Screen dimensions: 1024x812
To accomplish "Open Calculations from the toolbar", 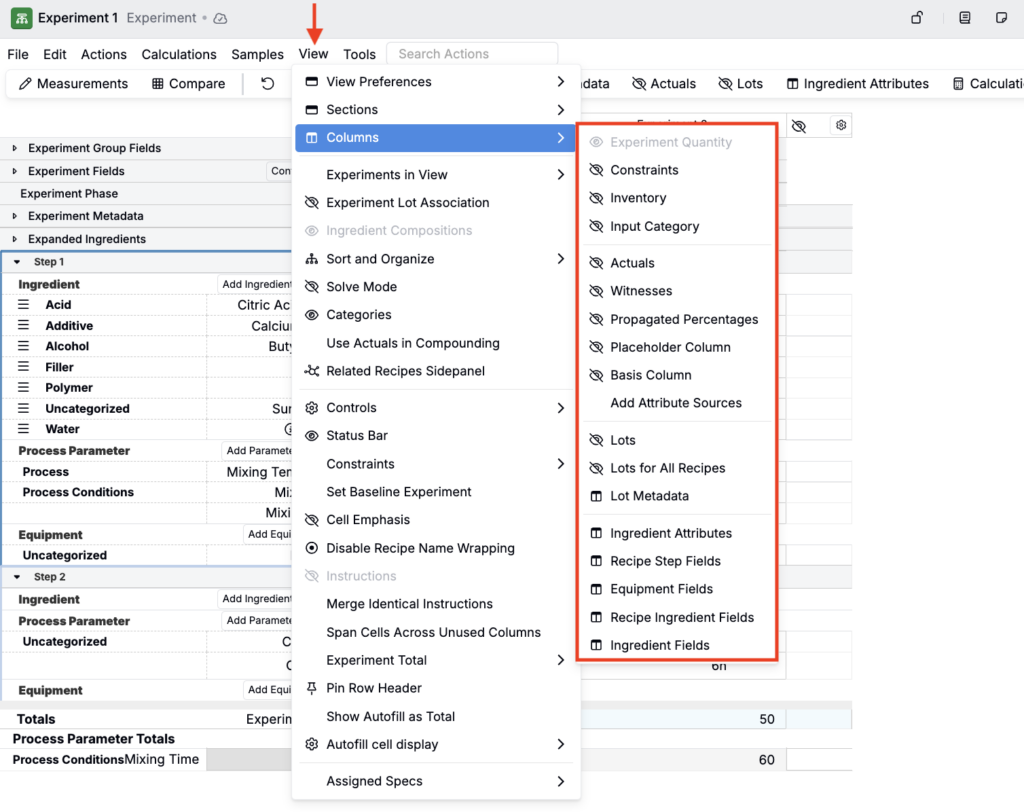I will click(986, 84).
